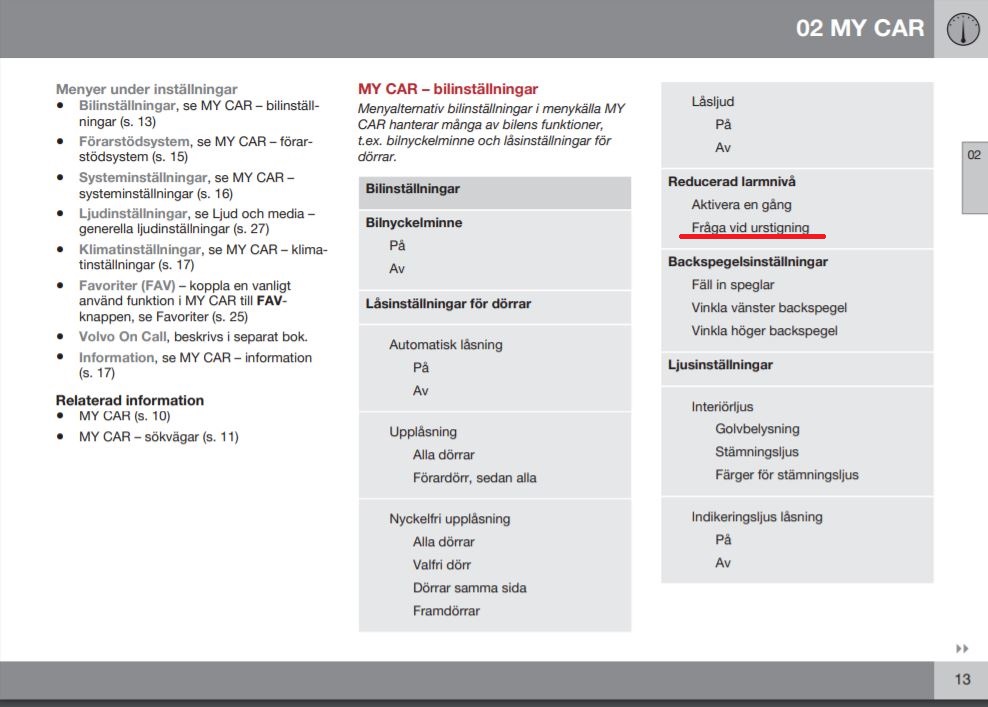Click the double-arrow continuation icon above page number
The height and width of the screenshot is (707, 988).
pyautogui.click(x=962, y=648)
